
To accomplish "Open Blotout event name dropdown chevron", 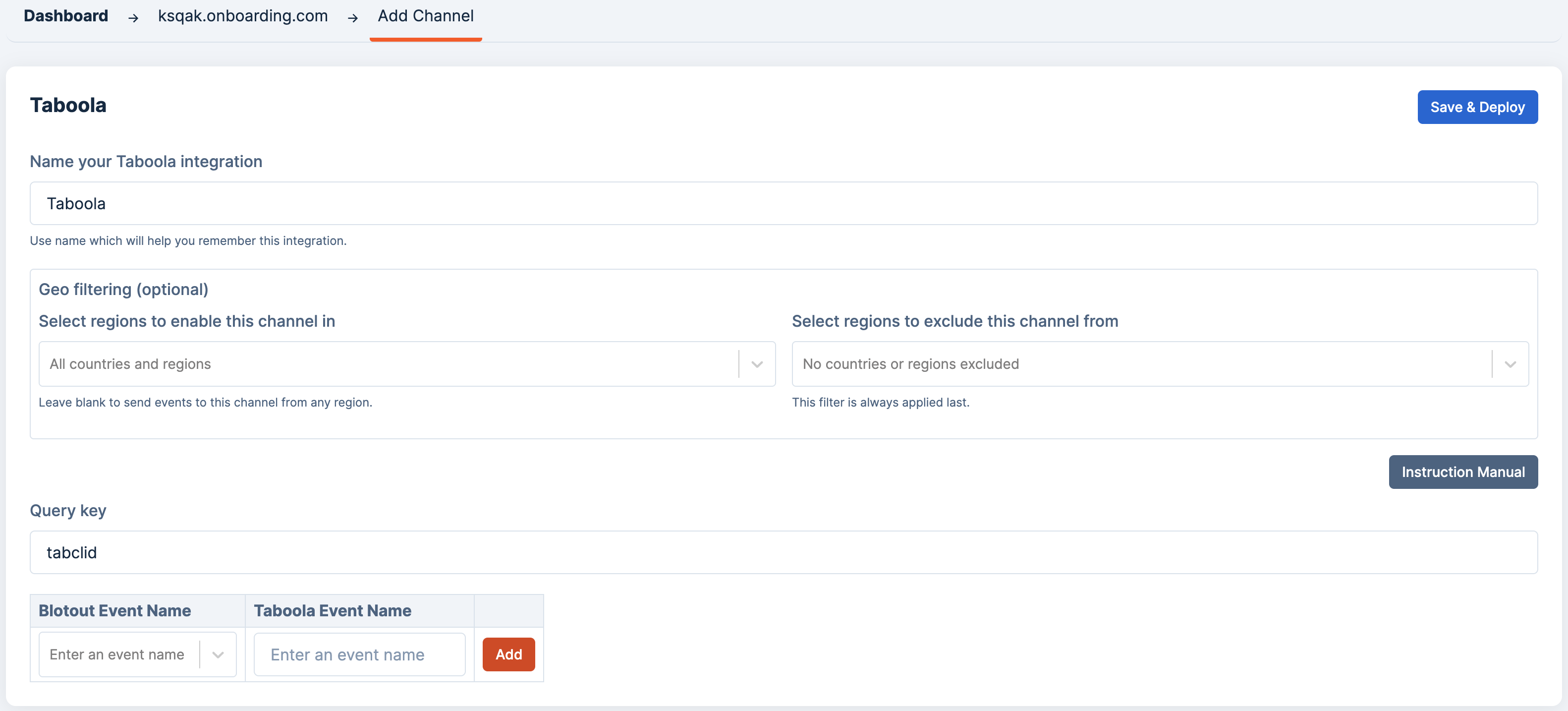I will click(x=217, y=654).
